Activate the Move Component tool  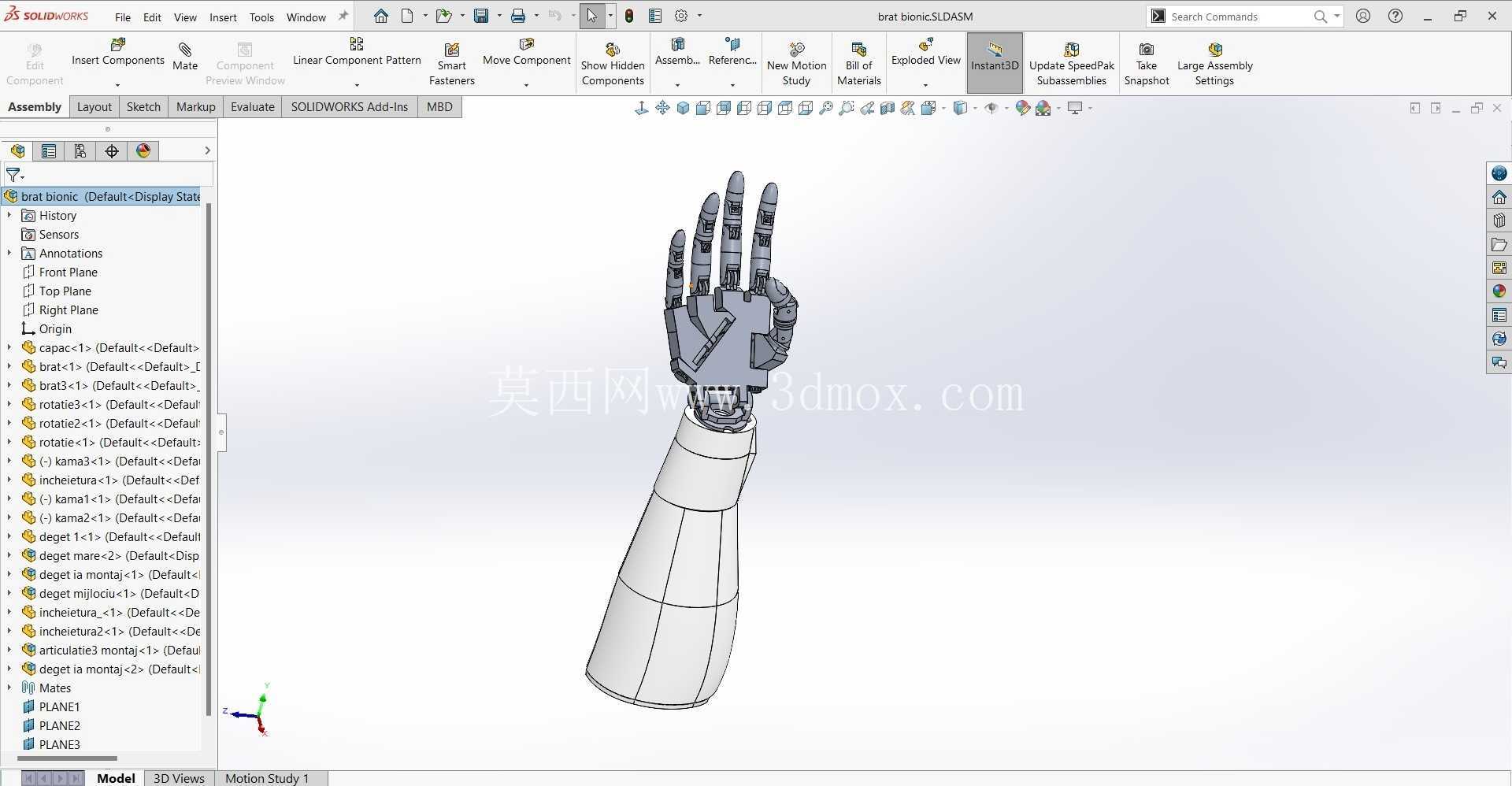pos(526,52)
